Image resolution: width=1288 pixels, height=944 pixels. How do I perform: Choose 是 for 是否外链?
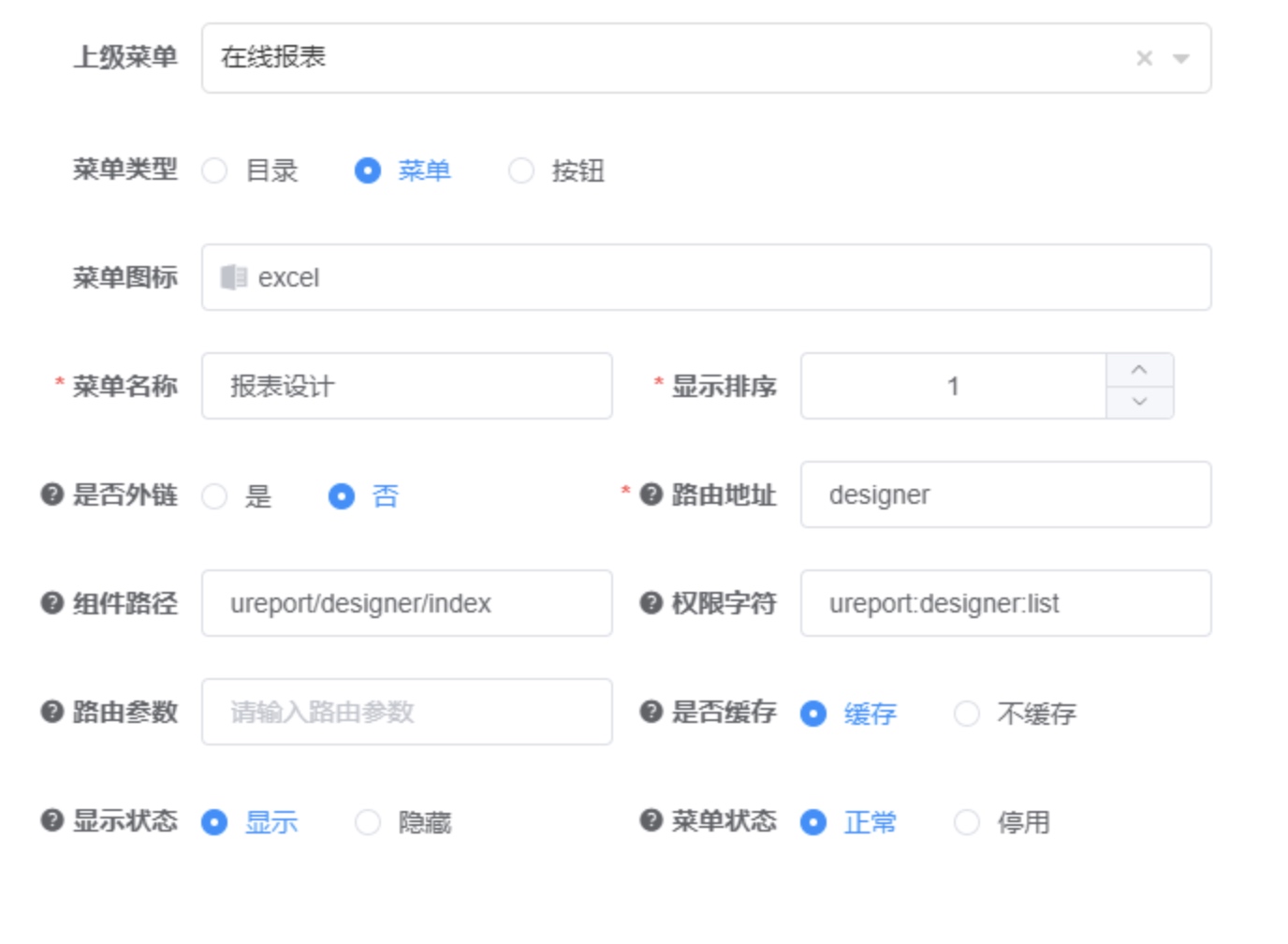(x=214, y=495)
